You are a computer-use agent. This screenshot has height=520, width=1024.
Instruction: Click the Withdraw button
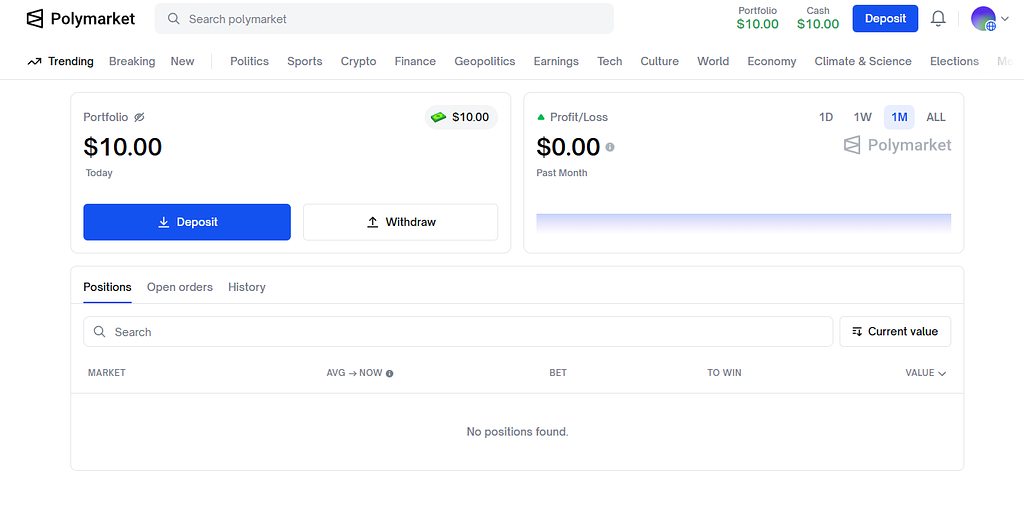click(x=400, y=222)
